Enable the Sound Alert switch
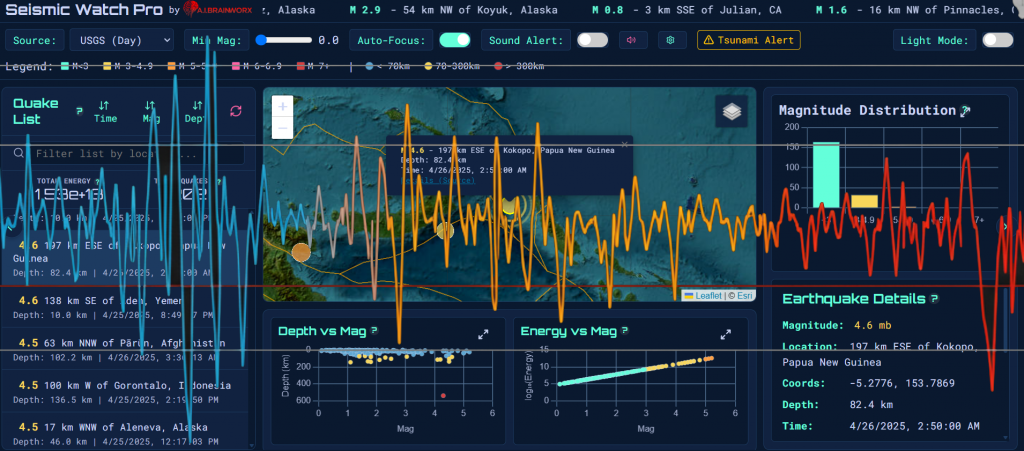Screen dimensions: 1024x451 point(592,41)
